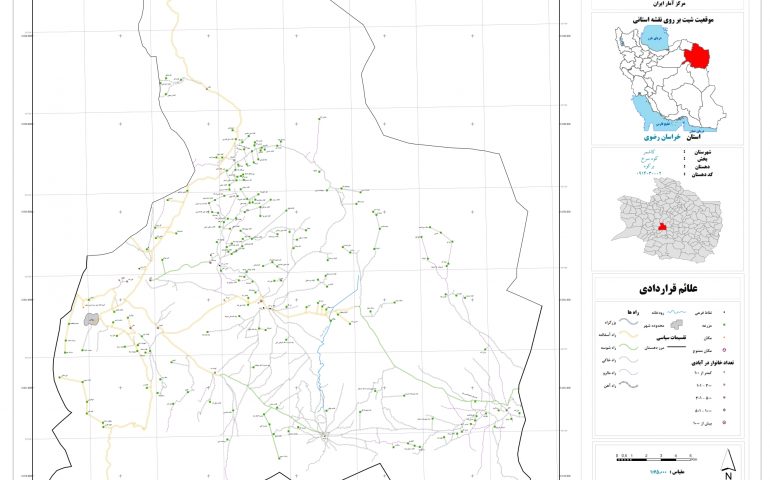Click the north arrow compass symbol

730,464
